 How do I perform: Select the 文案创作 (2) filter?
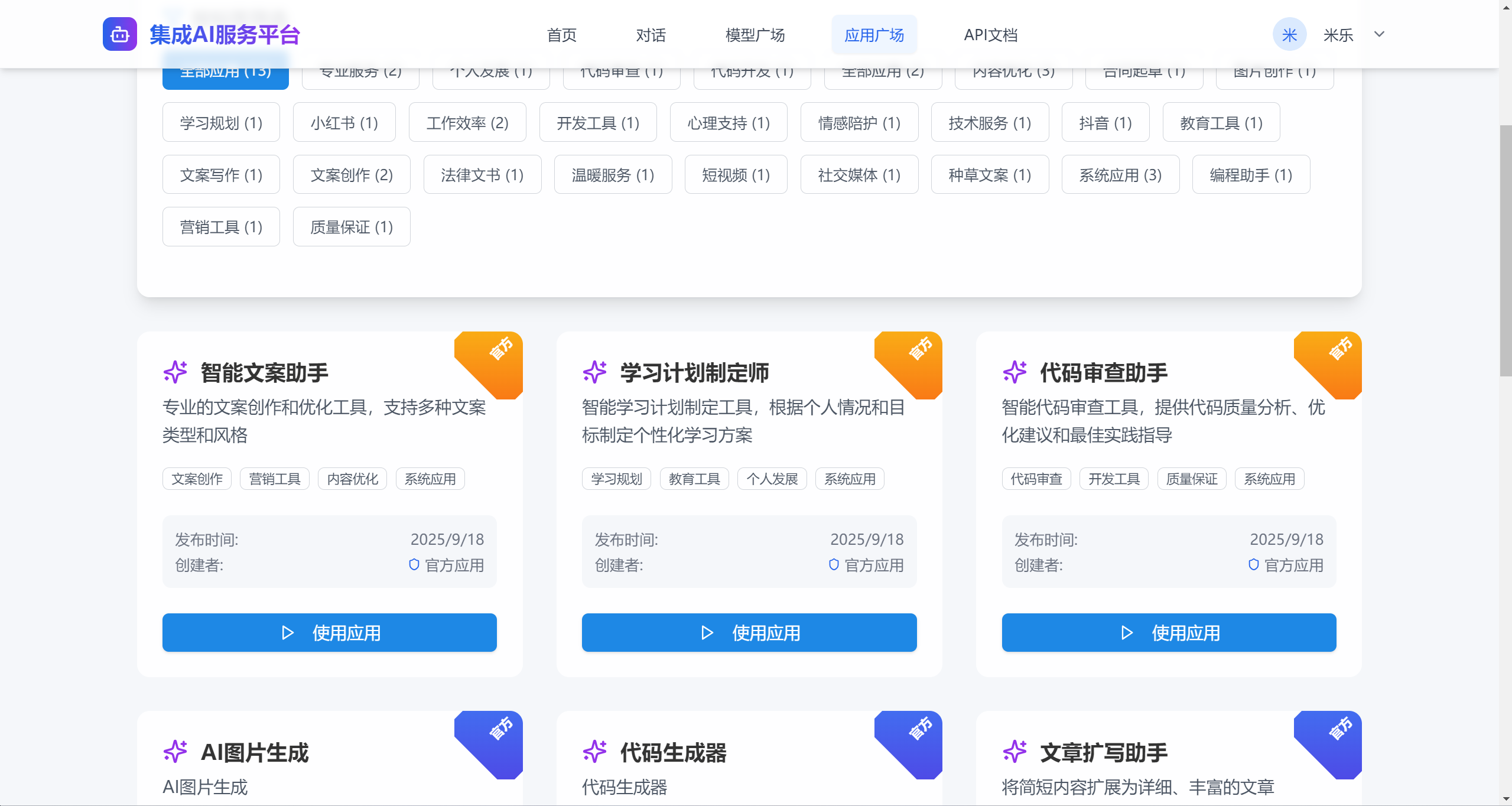click(x=352, y=174)
